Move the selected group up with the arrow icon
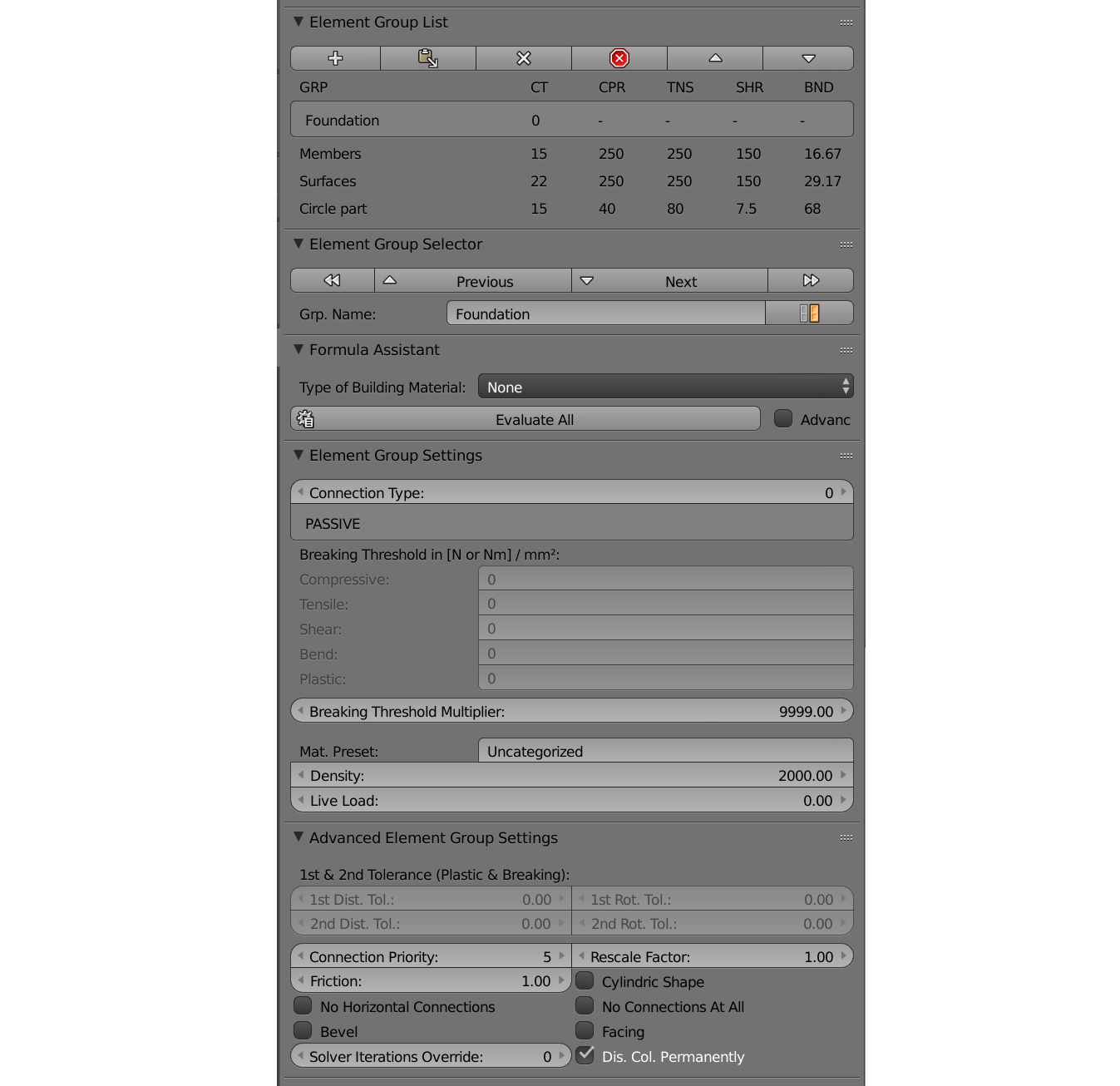The height and width of the screenshot is (1086, 1120). pyautogui.click(x=714, y=58)
